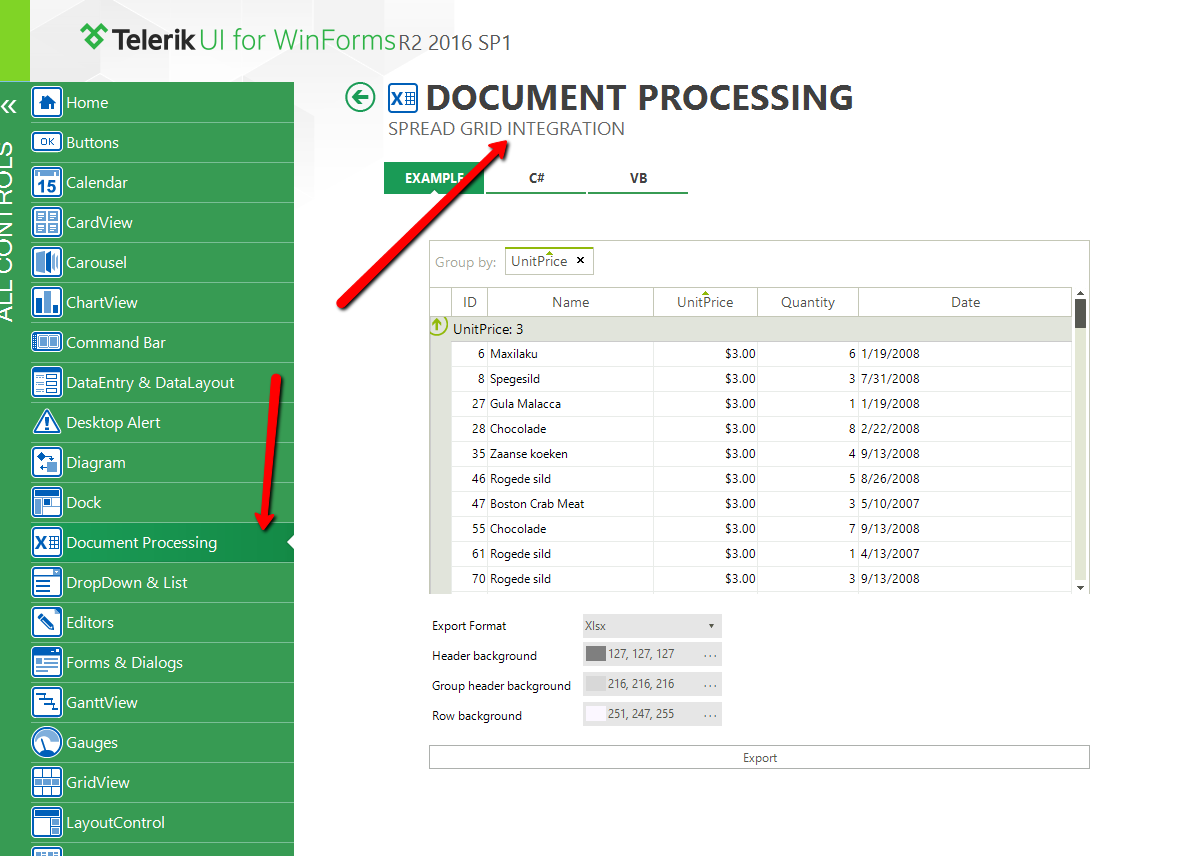Click the ID cell 46
This screenshot has height=856, width=1189.
[469, 478]
